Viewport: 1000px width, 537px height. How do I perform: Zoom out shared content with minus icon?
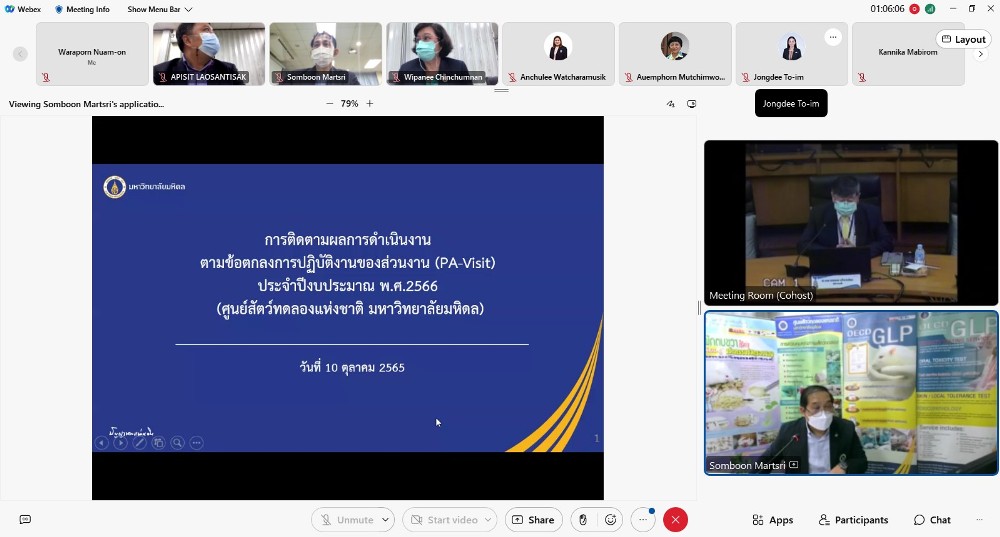pos(329,104)
